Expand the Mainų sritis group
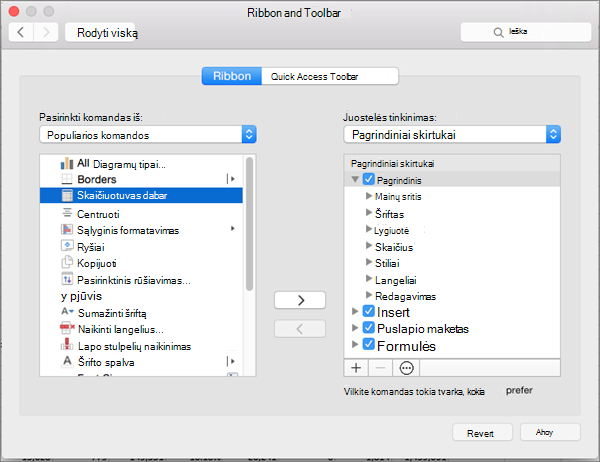 click(369, 196)
